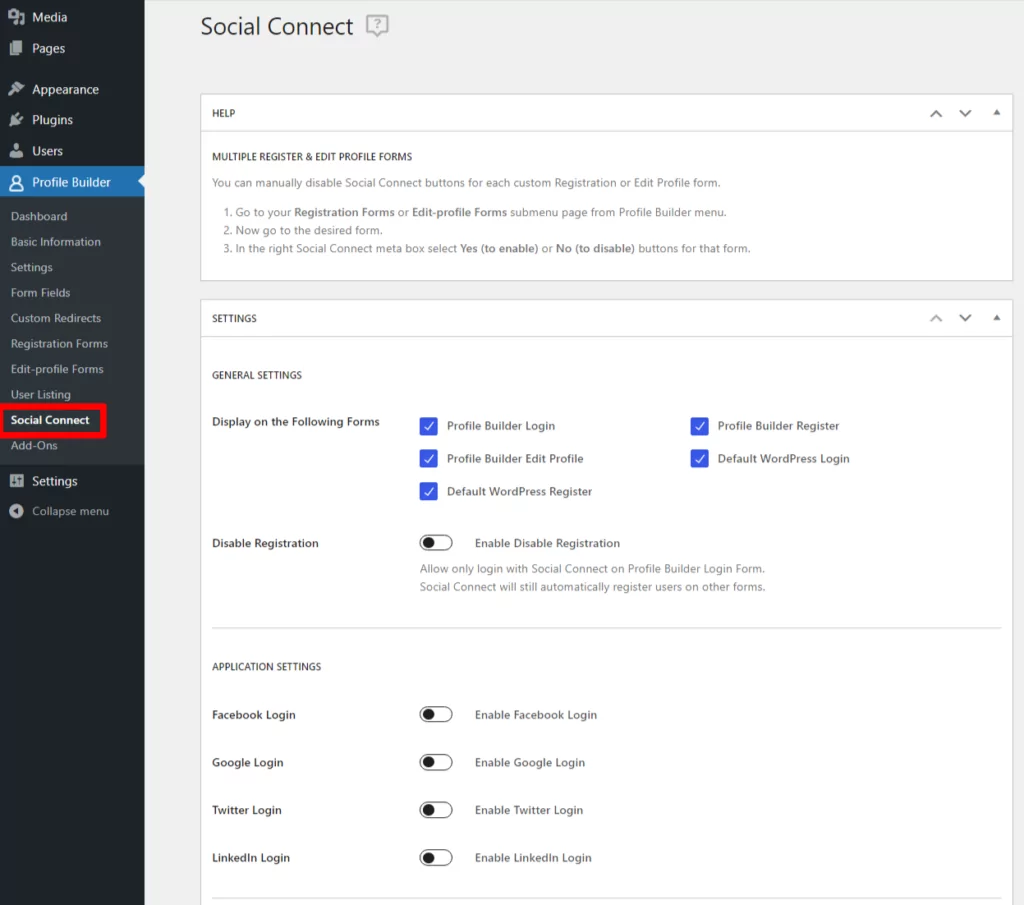Click the Enable Twitter Login label
This screenshot has width=1024, height=905.
point(528,810)
